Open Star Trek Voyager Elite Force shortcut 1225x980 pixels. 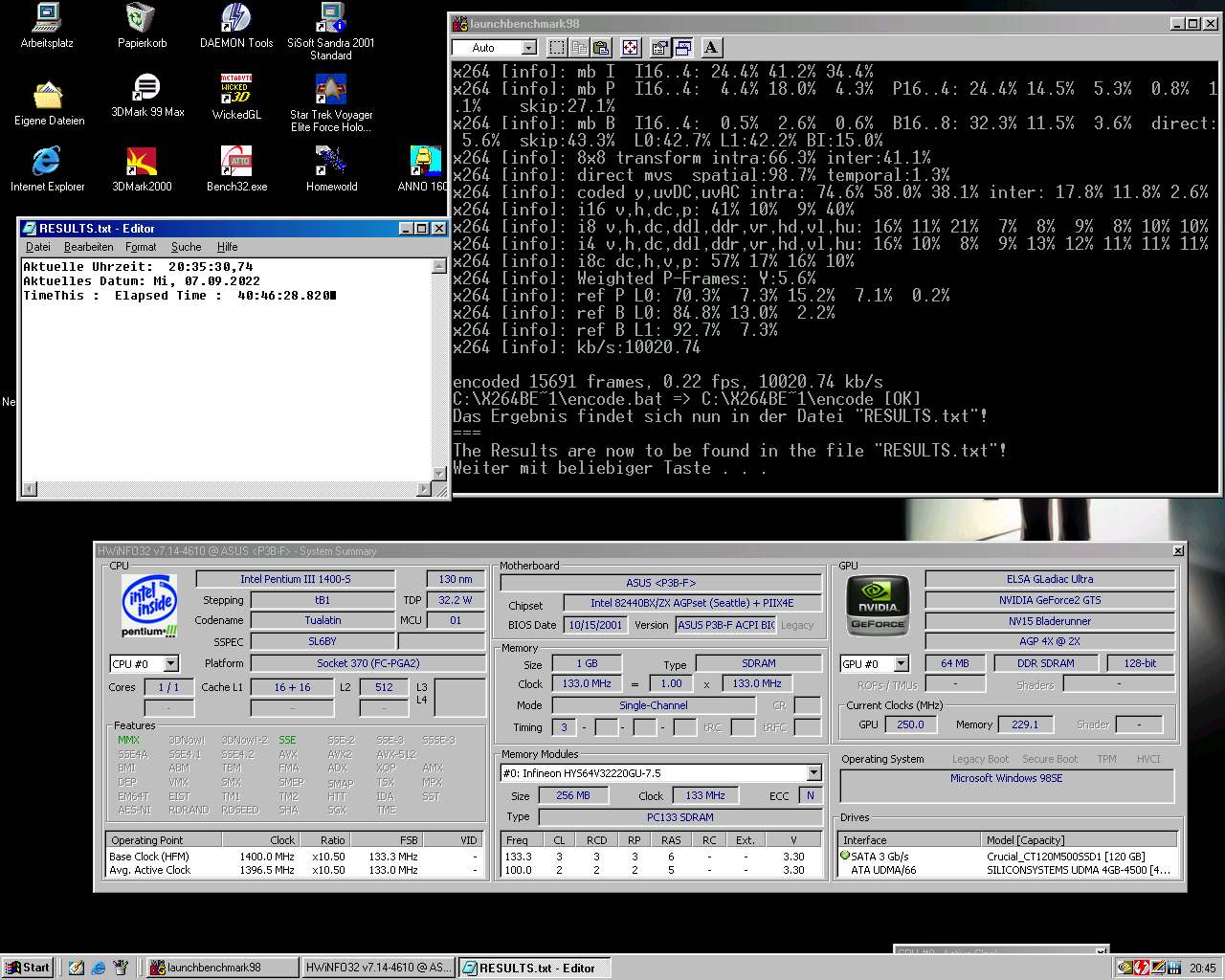pos(331,103)
